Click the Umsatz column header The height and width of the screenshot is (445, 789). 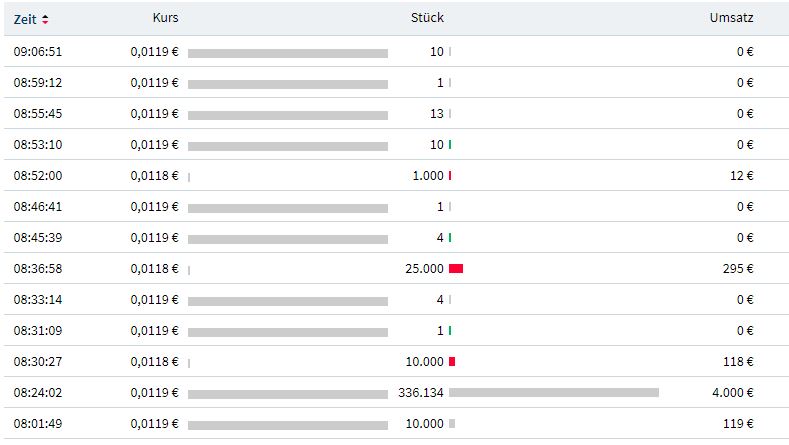coord(733,18)
